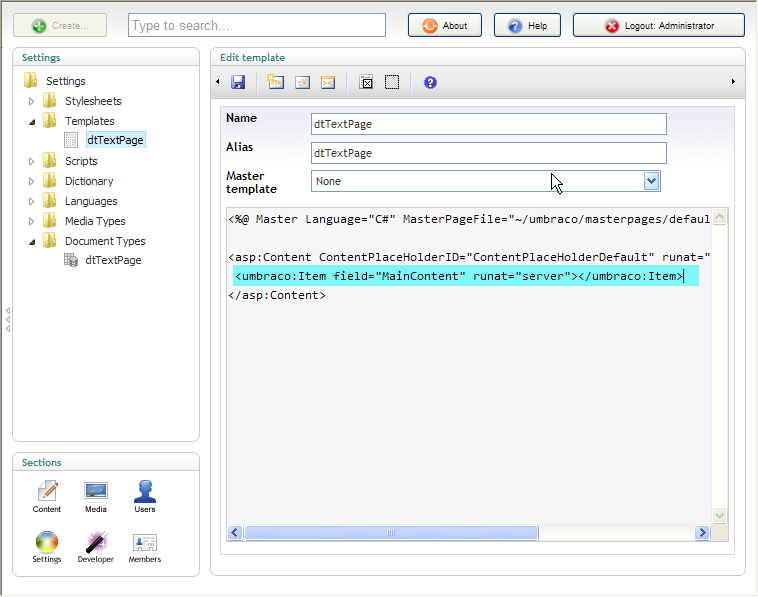Insert Umbraco page field icon
Image resolution: width=758 pixels, height=597 pixels.
click(276, 82)
